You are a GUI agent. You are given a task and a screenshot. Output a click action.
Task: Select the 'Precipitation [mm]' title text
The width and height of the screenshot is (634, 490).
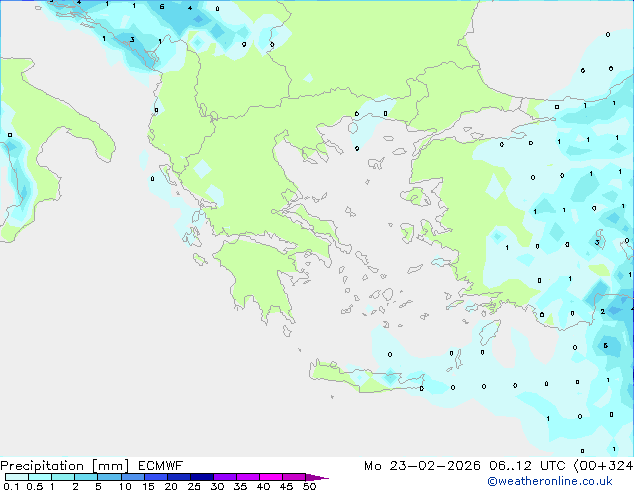pyautogui.click(x=65, y=466)
